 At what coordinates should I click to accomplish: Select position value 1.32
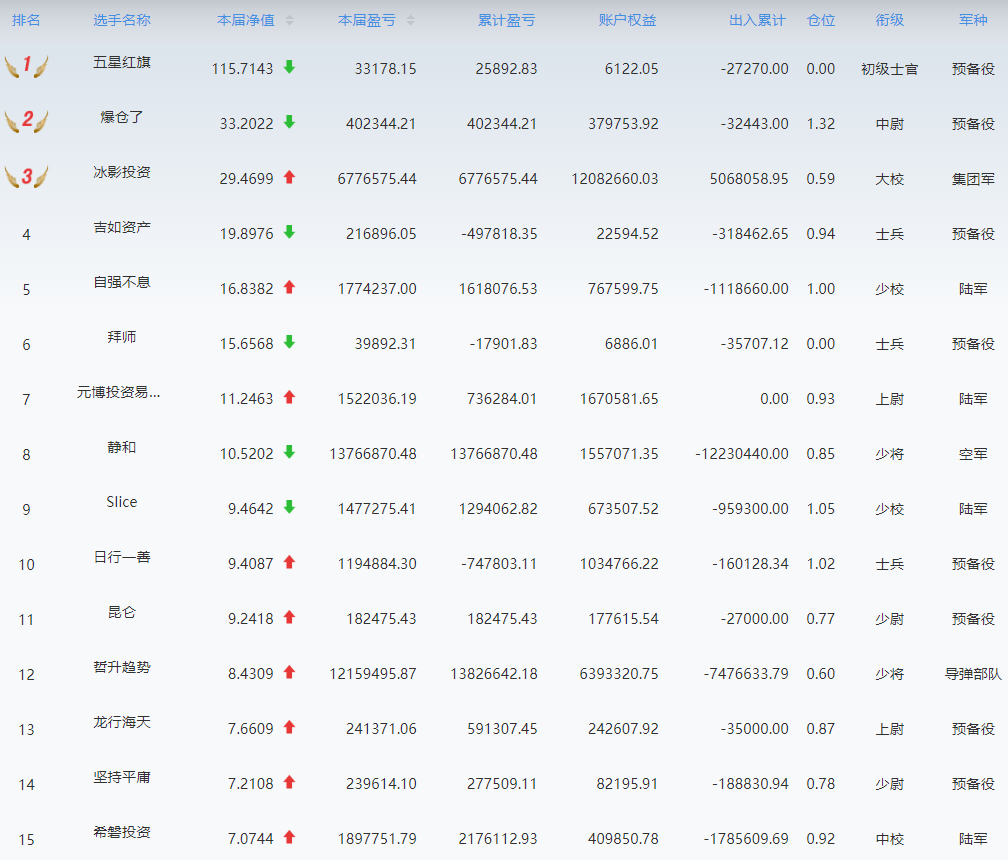point(821,124)
